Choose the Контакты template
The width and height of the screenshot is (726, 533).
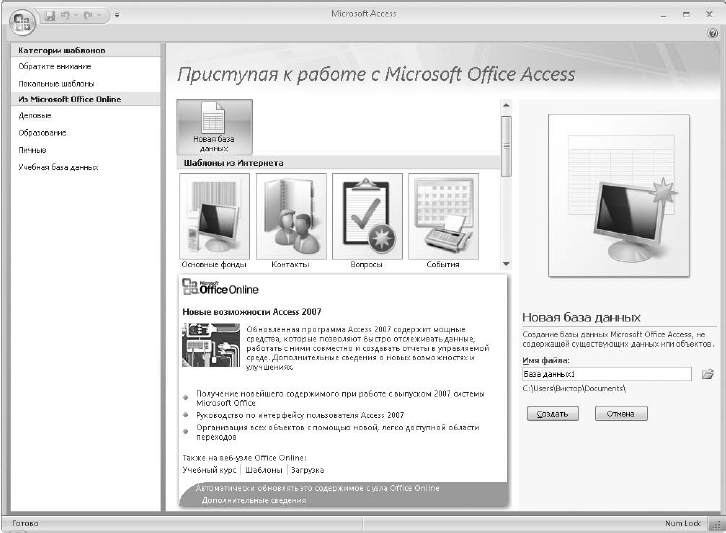click(291, 221)
